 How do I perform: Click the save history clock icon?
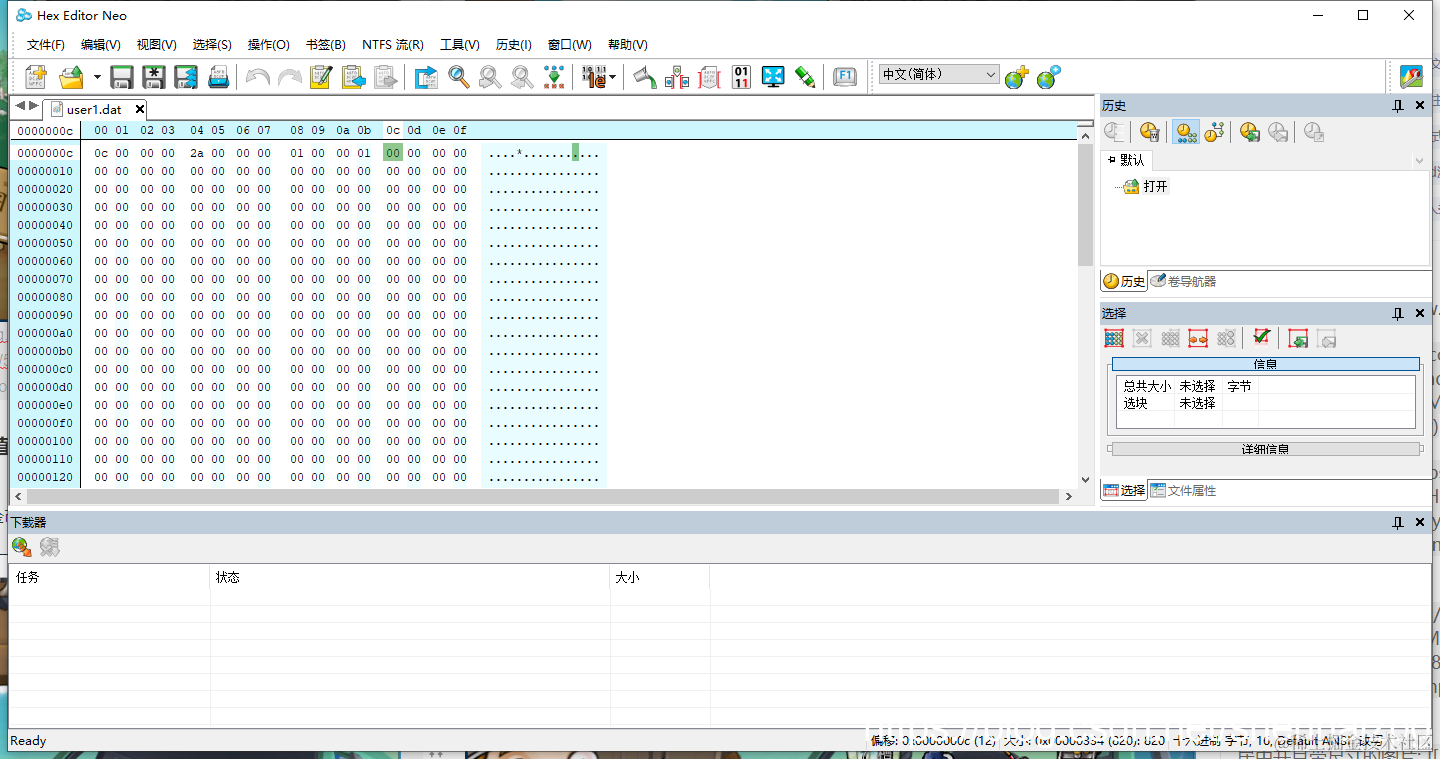(1249, 132)
